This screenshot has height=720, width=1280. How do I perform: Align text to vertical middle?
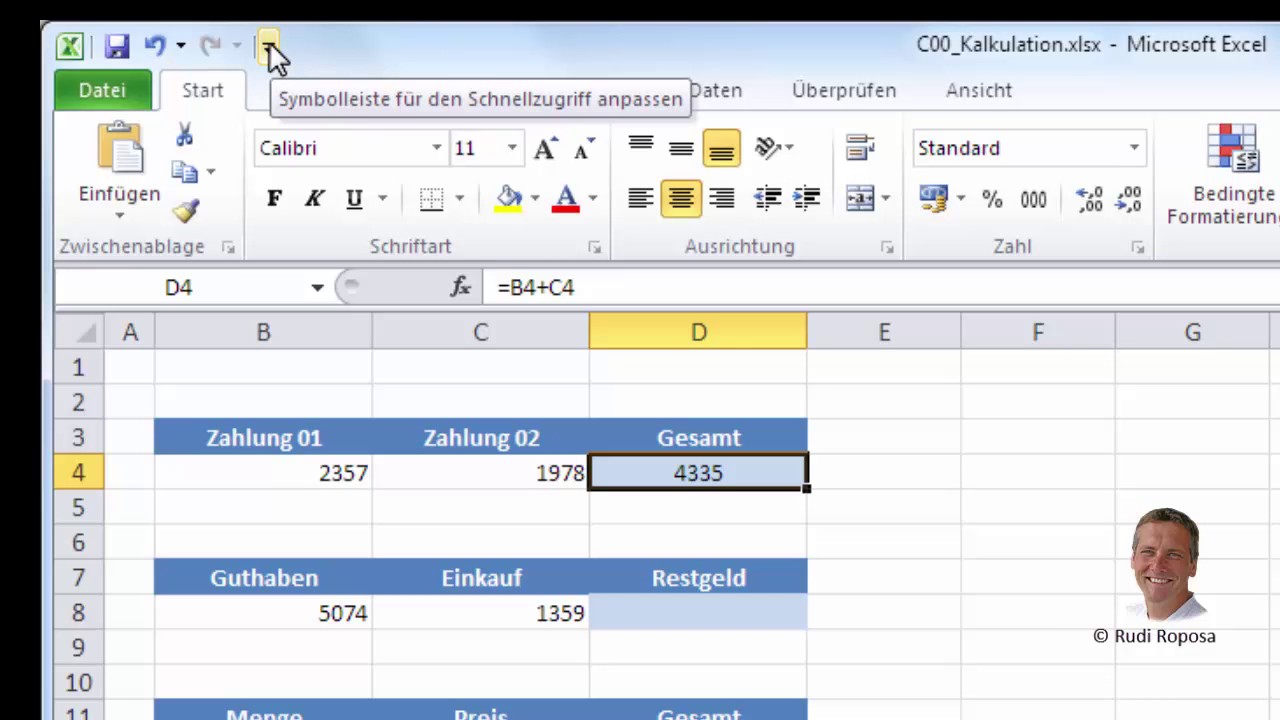[x=681, y=148]
